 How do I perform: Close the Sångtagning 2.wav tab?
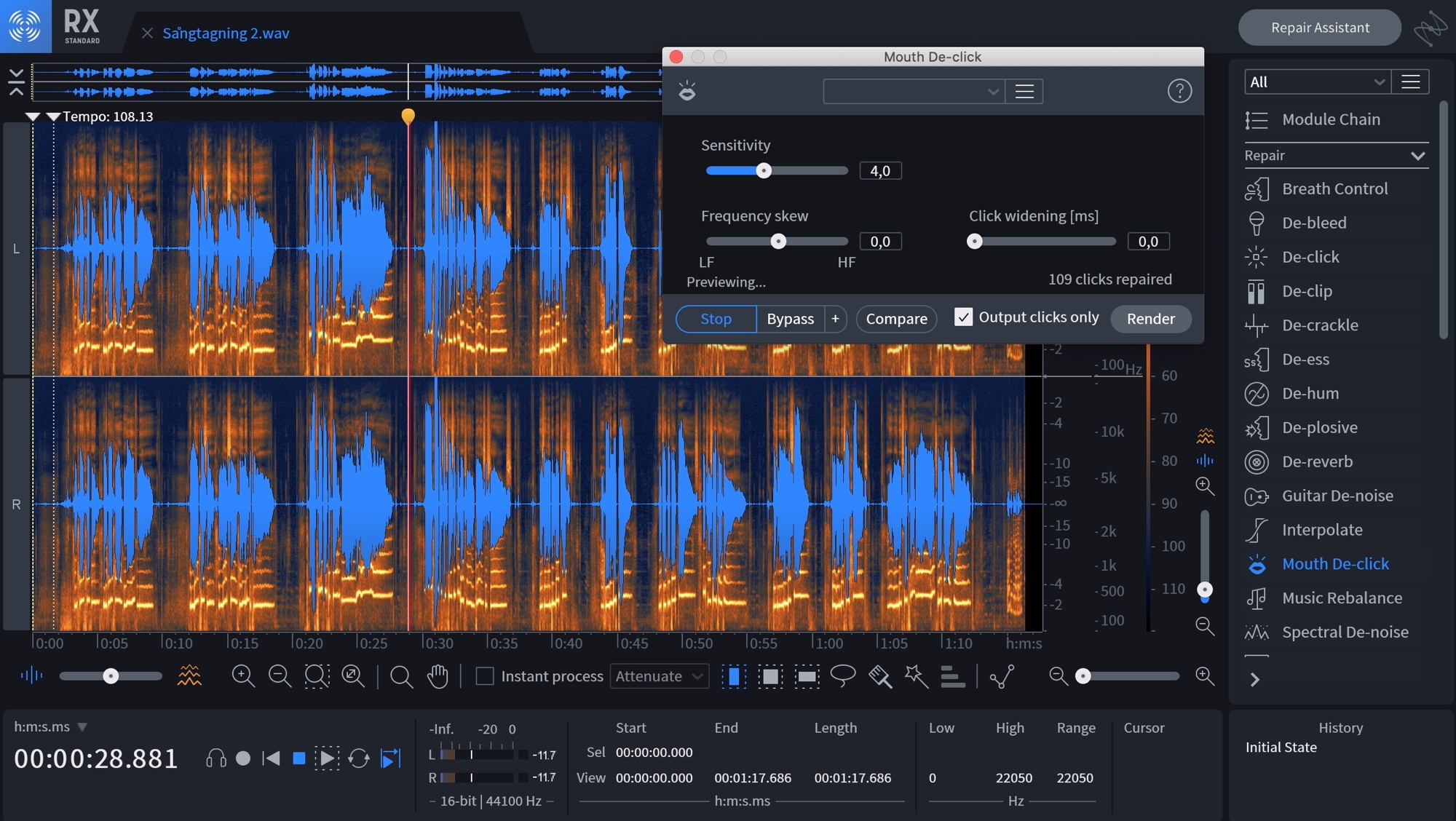click(147, 33)
